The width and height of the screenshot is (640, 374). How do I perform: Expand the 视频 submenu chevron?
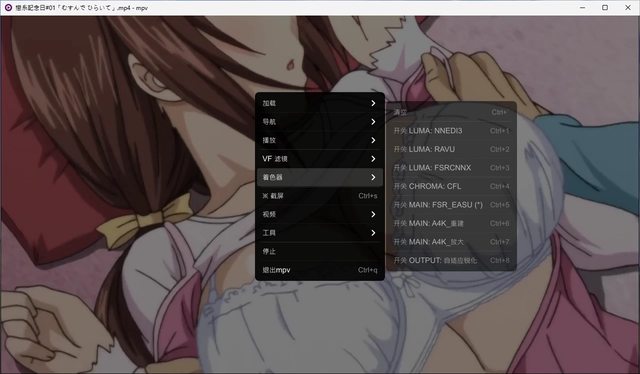coord(373,214)
